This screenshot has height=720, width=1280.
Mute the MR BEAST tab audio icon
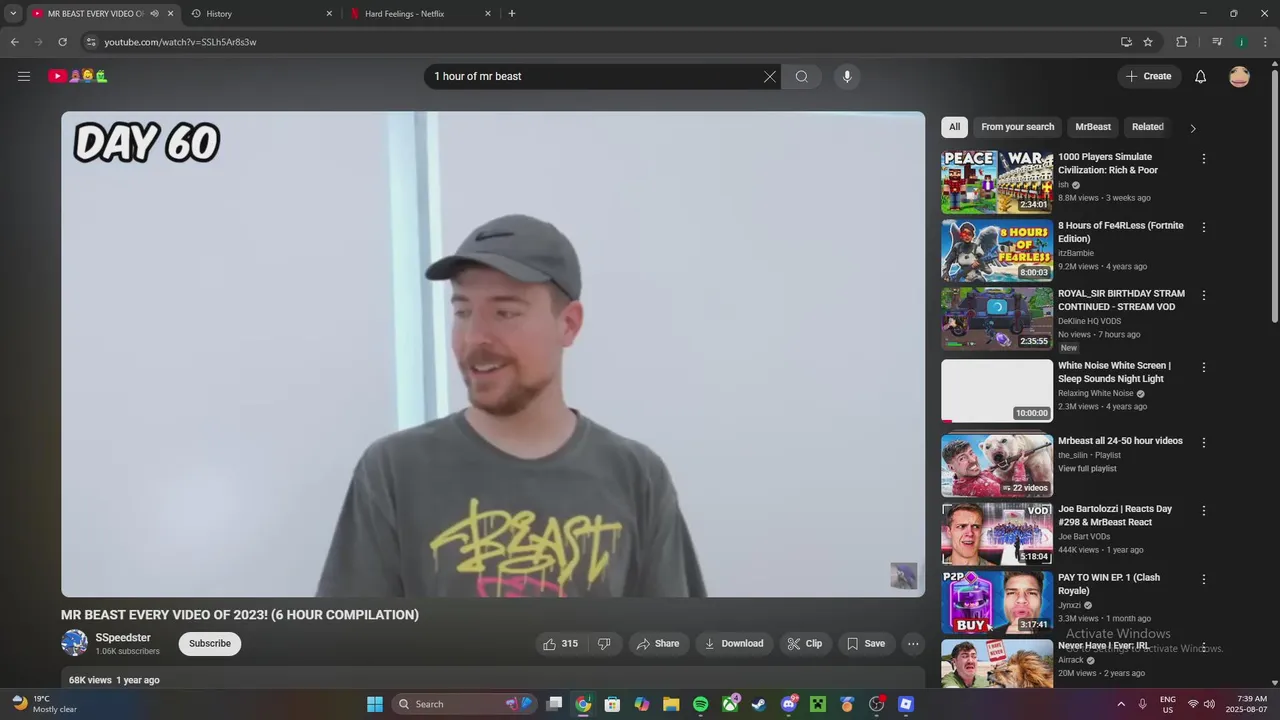pos(154,14)
